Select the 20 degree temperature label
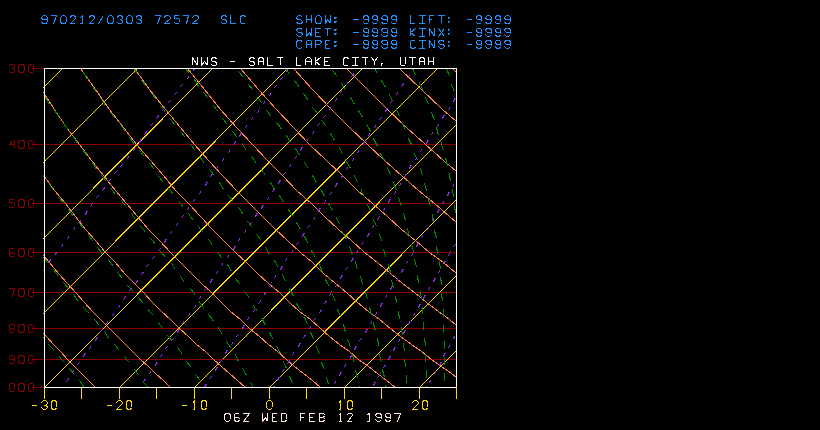 point(420,405)
